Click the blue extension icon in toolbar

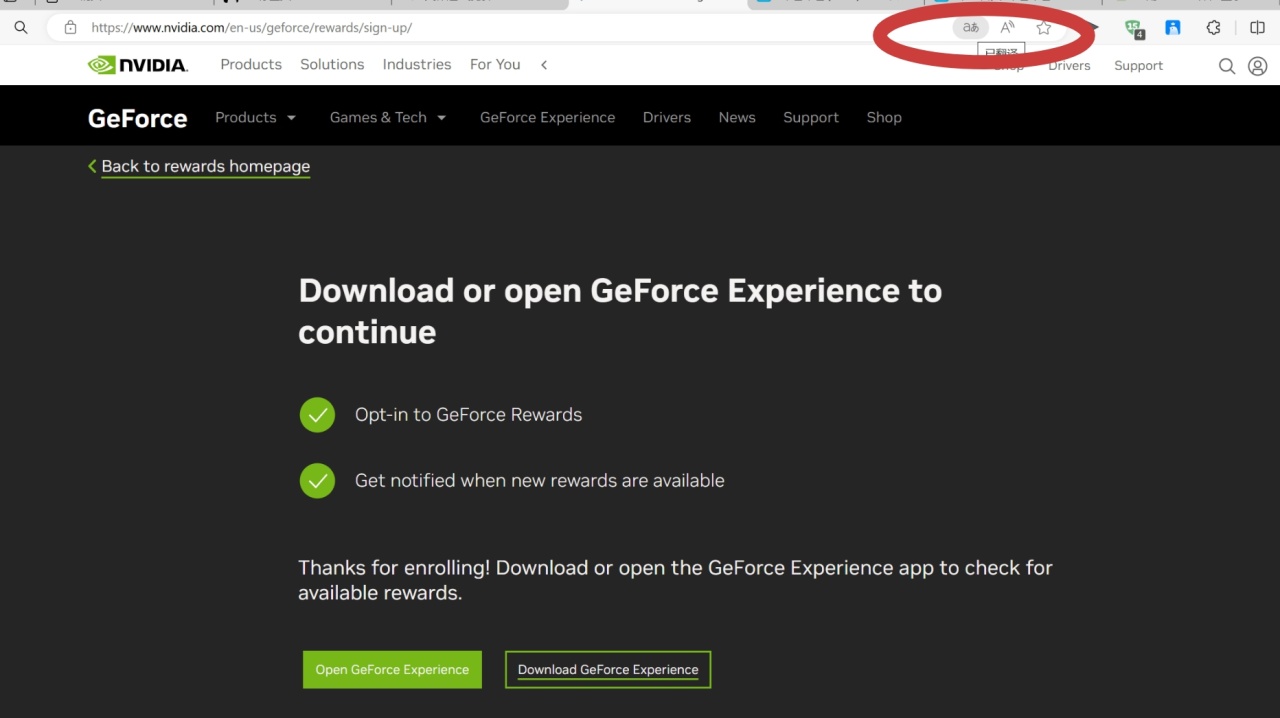(1173, 28)
